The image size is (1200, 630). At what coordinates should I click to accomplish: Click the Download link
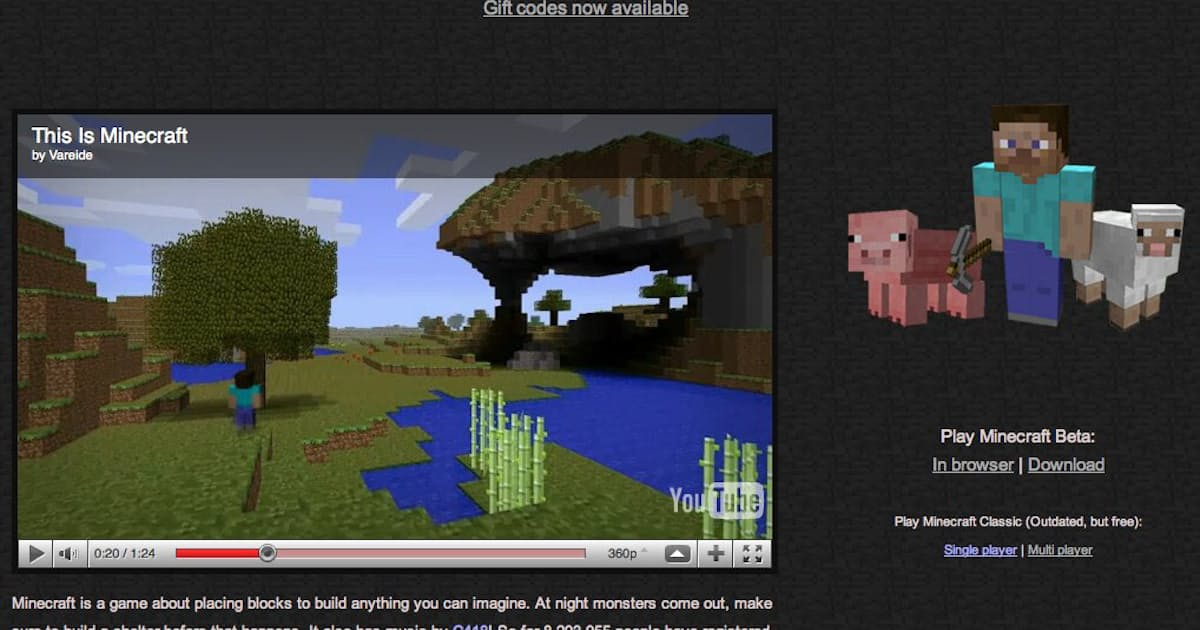(1066, 464)
